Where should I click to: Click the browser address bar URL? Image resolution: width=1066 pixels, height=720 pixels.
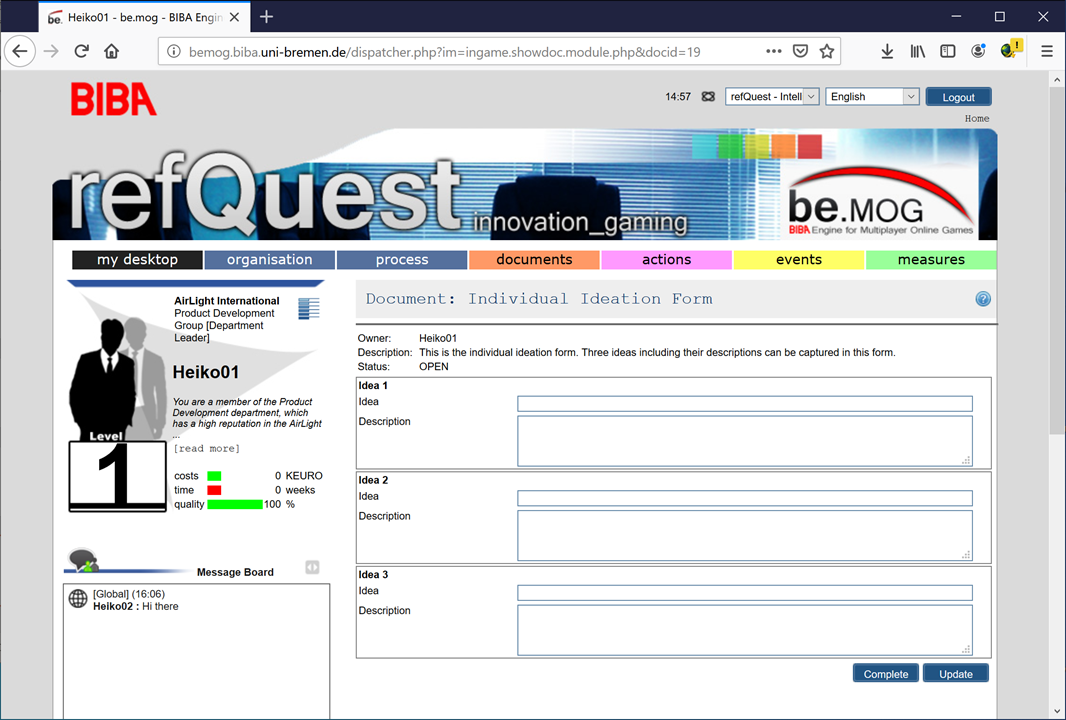(445, 52)
